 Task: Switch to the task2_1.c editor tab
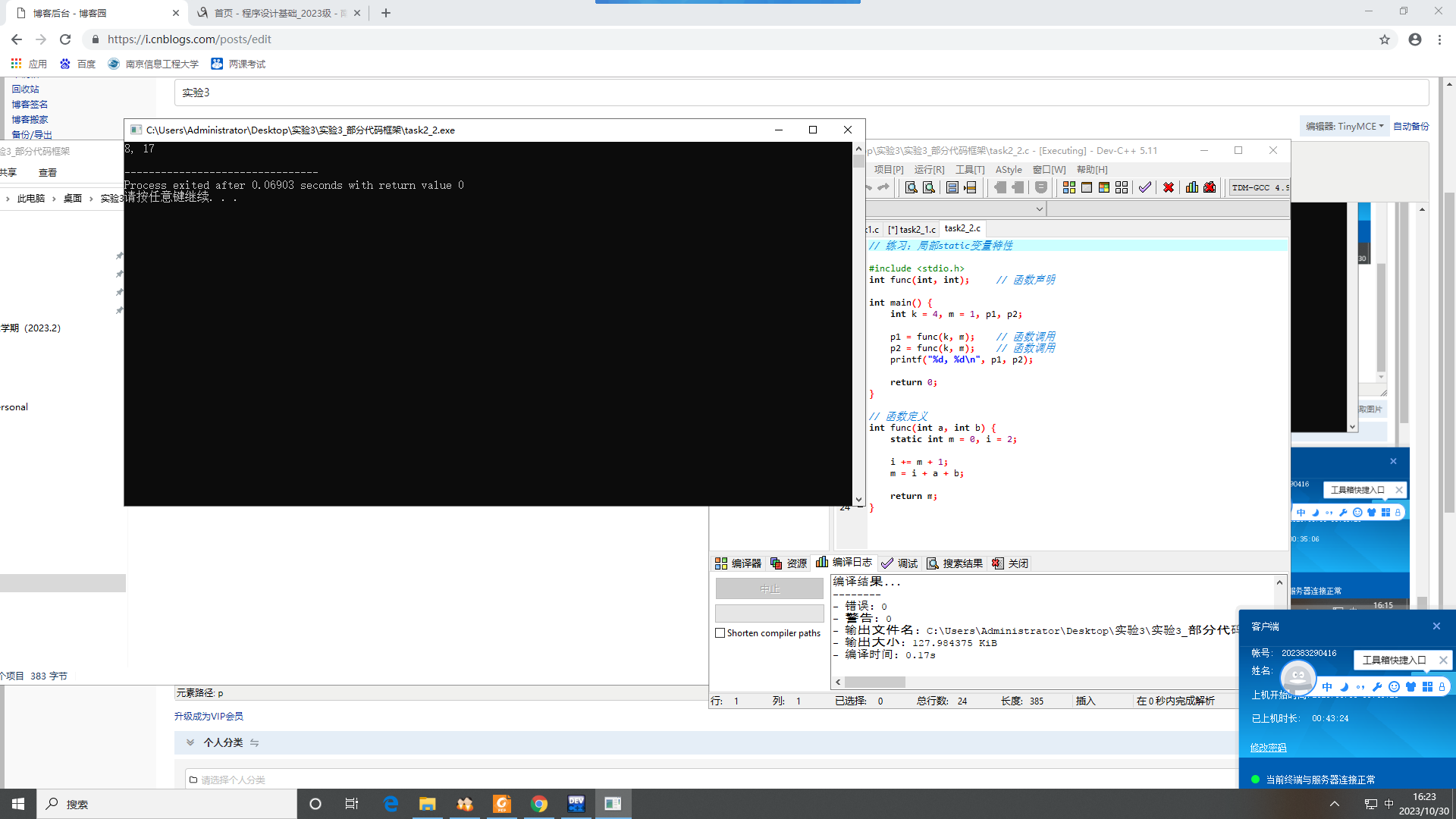pyautogui.click(x=913, y=229)
